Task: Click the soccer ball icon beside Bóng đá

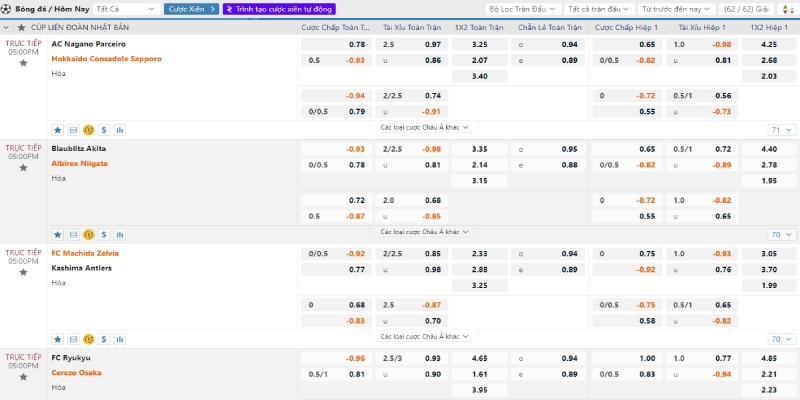Action: [x=6, y=9]
